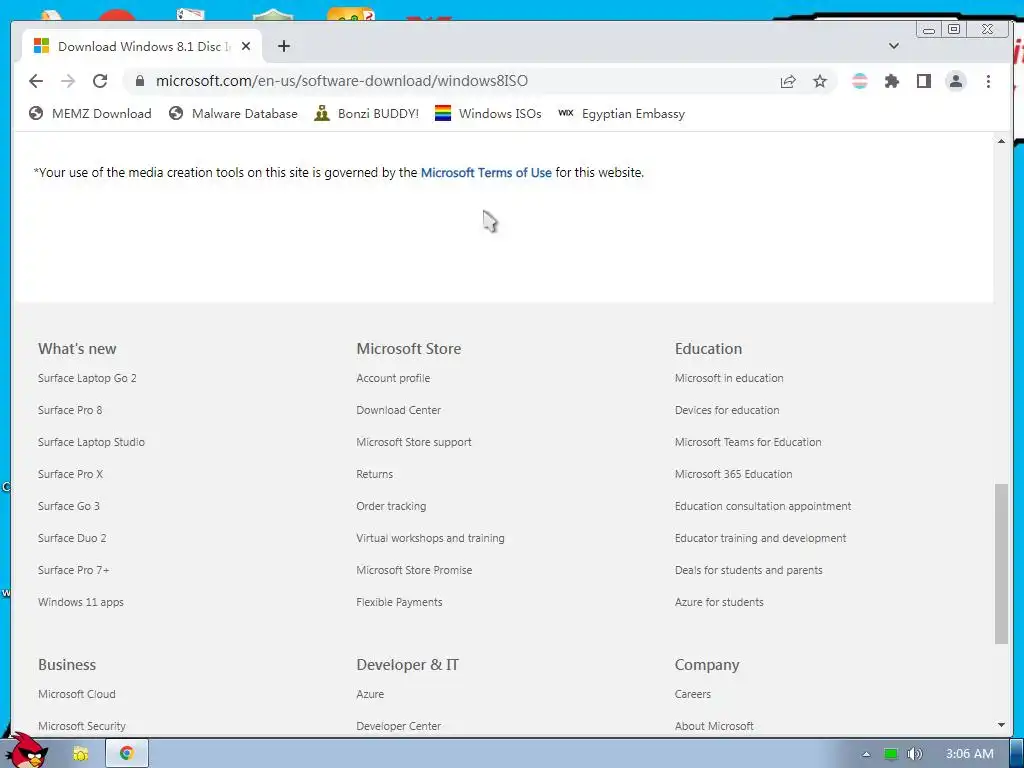Open Microsoft 365 Education link
Image resolution: width=1024 pixels, height=768 pixels.
tap(733, 474)
